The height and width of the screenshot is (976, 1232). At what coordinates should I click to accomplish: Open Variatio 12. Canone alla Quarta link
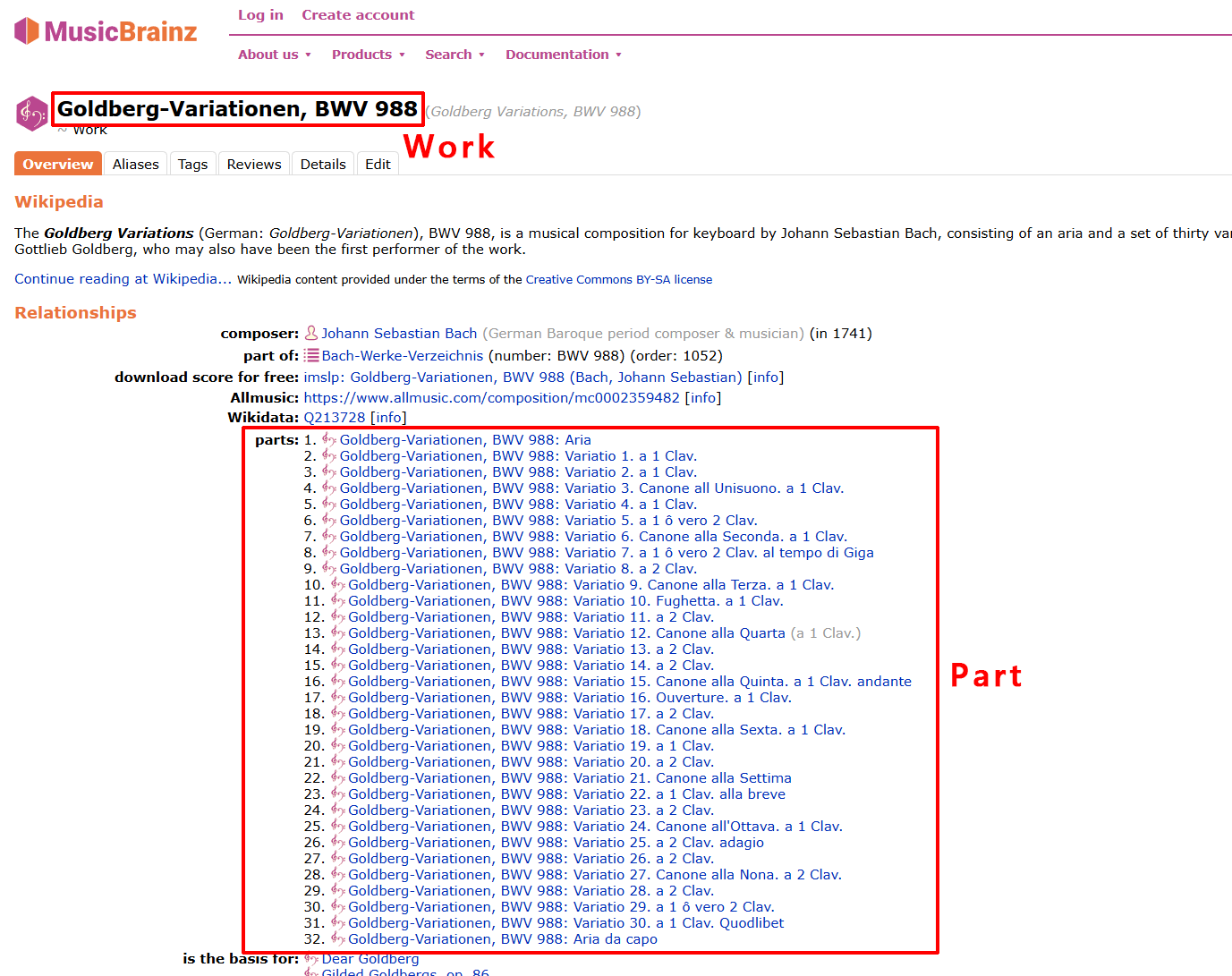[567, 633]
